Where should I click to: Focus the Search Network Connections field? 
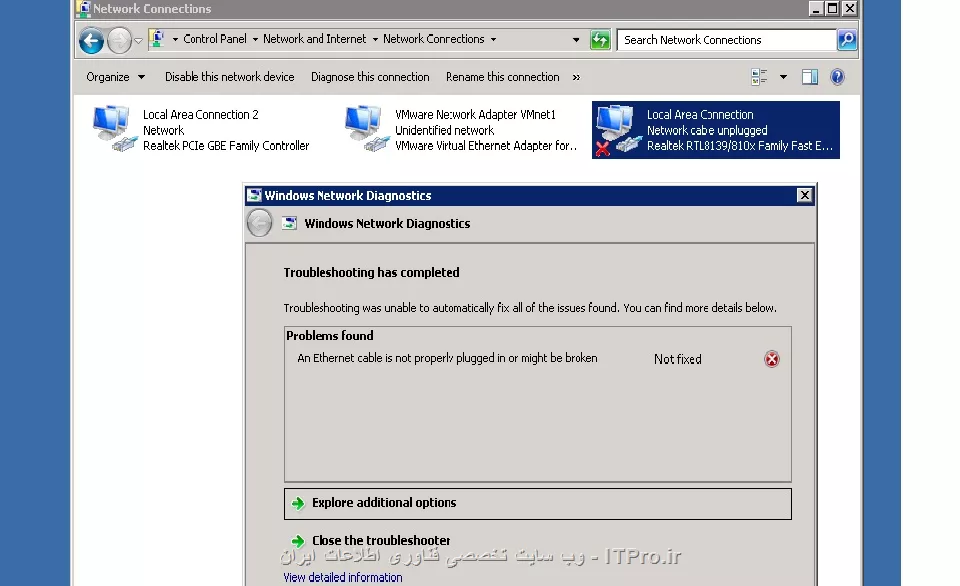tap(726, 40)
